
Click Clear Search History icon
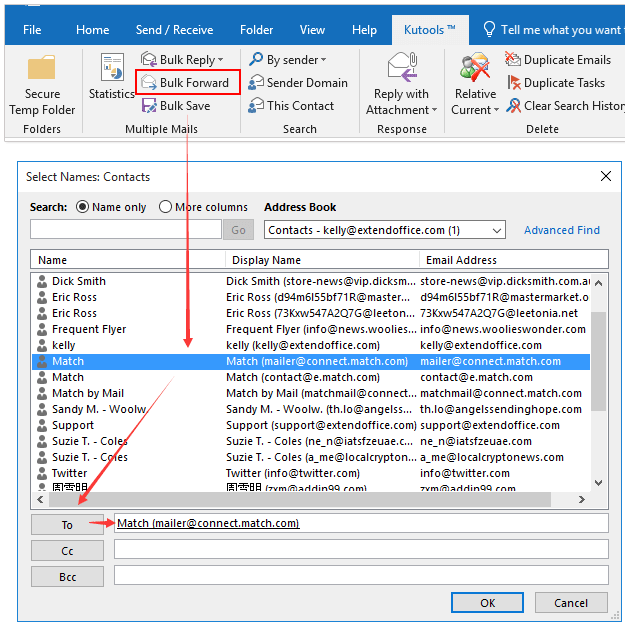(x=514, y=105)
